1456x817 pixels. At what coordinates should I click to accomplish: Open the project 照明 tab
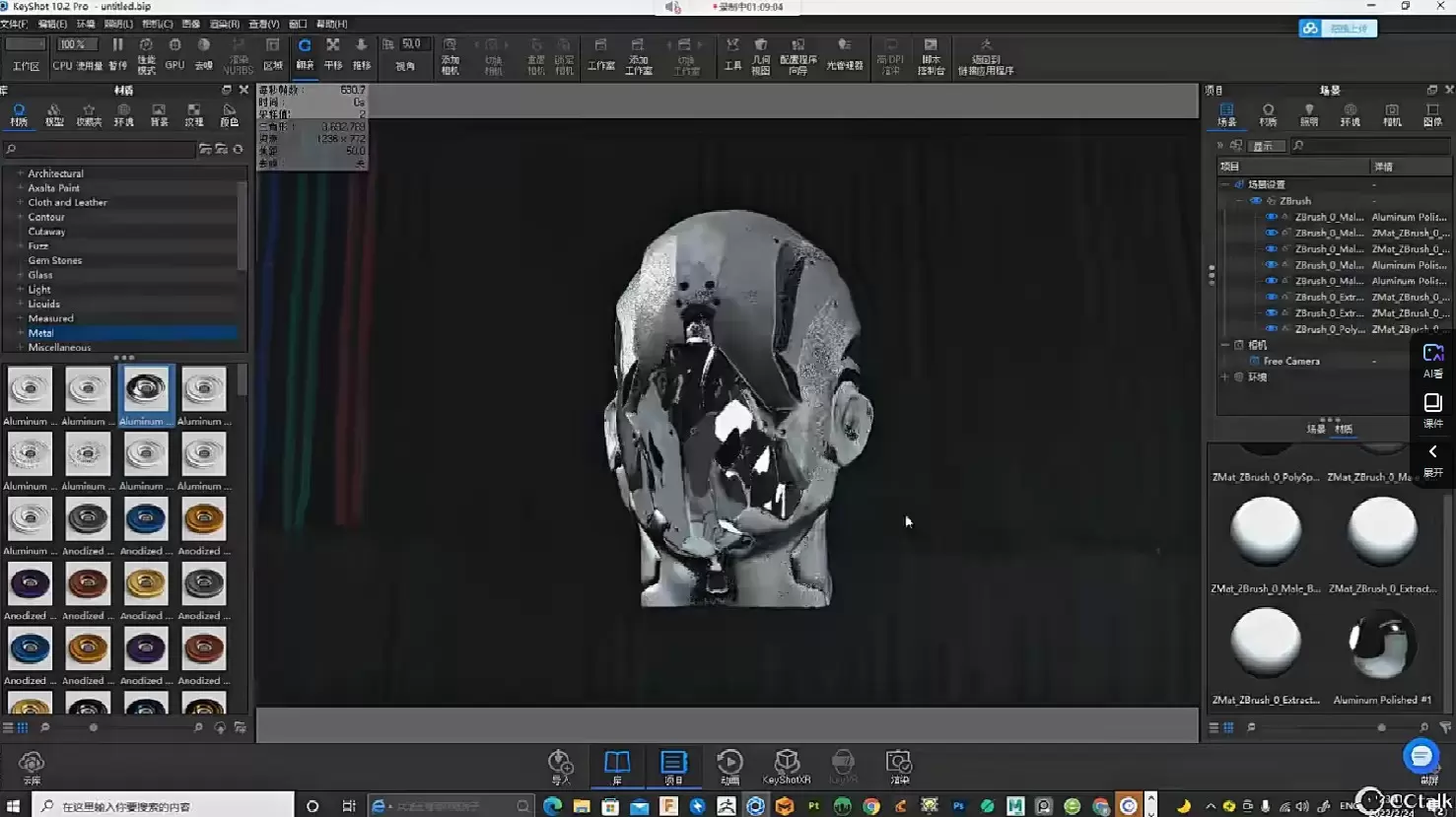(x=1309, y=115)
